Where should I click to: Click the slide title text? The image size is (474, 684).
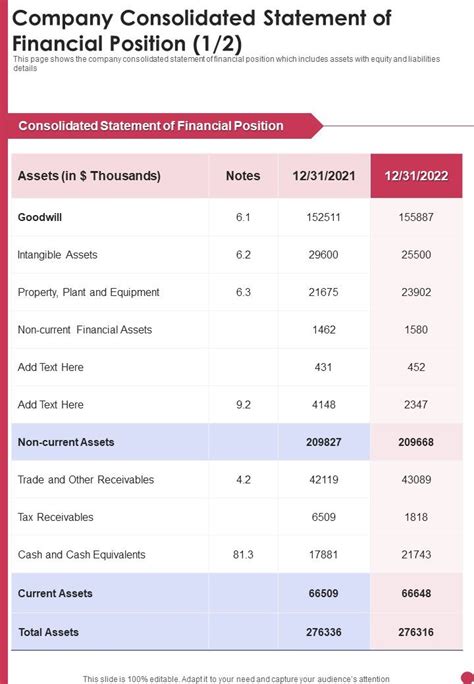pos(202,31)
